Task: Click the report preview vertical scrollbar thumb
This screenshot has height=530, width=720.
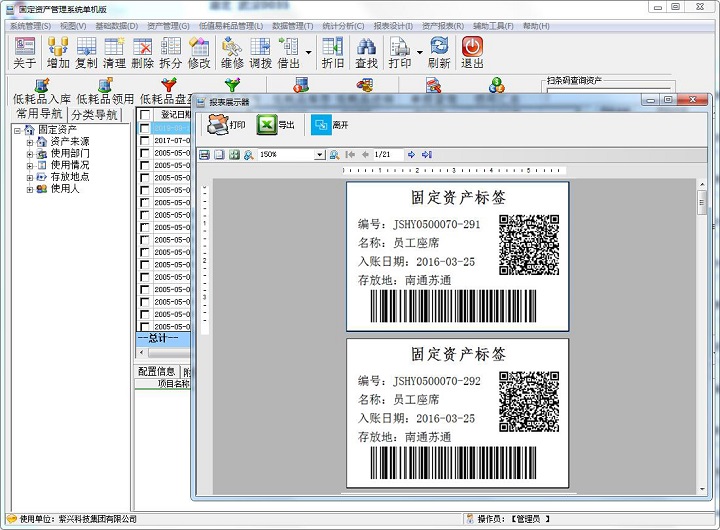Action: point(702,201)
